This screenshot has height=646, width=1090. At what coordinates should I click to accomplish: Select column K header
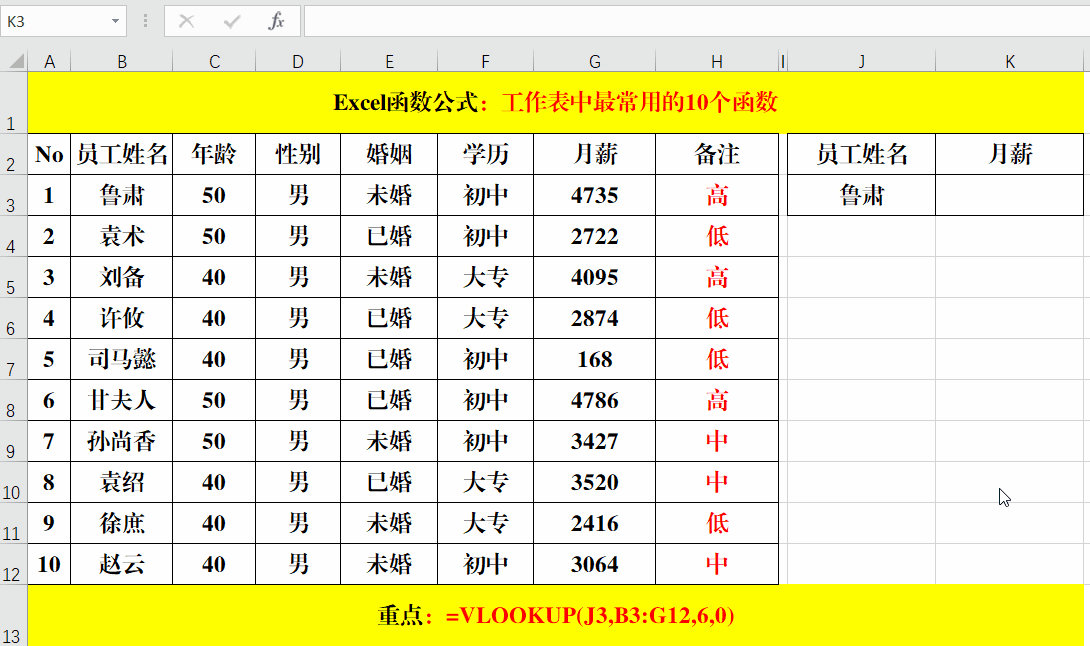pos(1008,61)
